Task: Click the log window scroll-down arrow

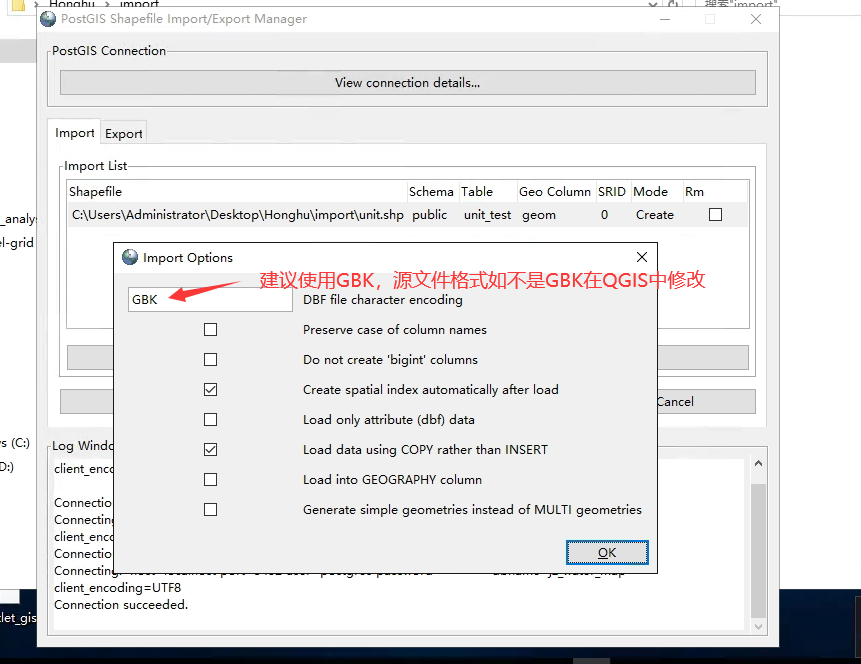Action: [x=757, y=625]
